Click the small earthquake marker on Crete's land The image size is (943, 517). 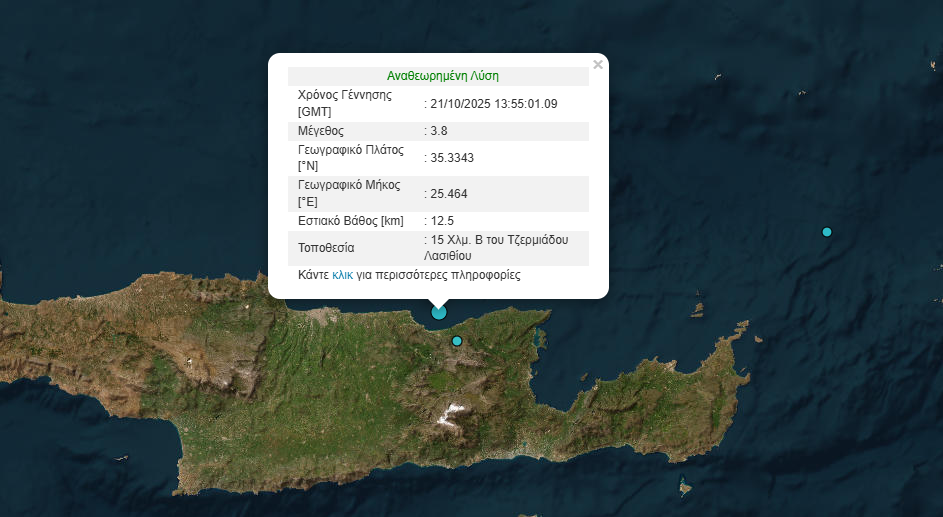coord(457,341)
